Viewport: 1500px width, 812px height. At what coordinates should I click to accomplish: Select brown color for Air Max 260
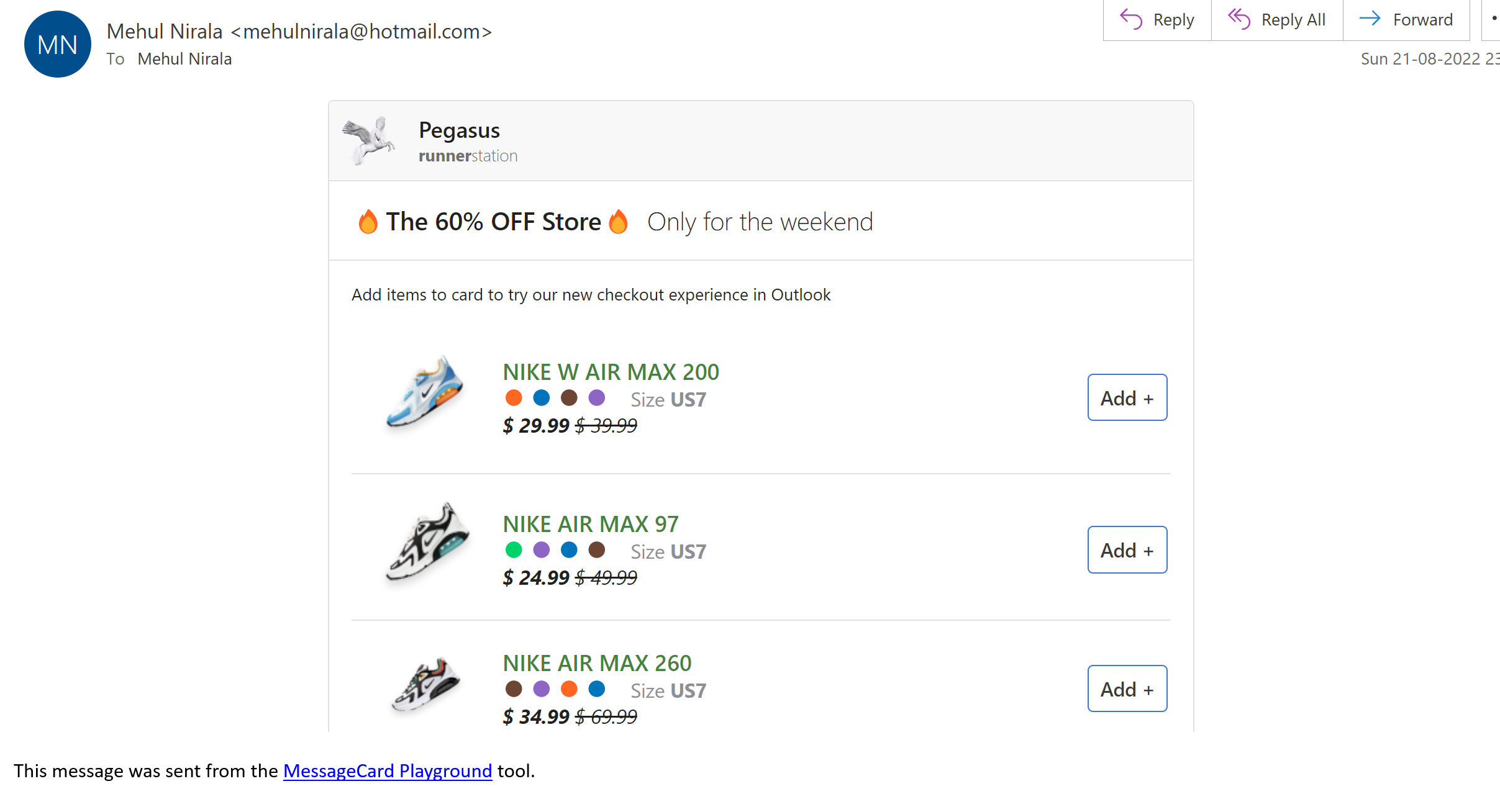514,689
